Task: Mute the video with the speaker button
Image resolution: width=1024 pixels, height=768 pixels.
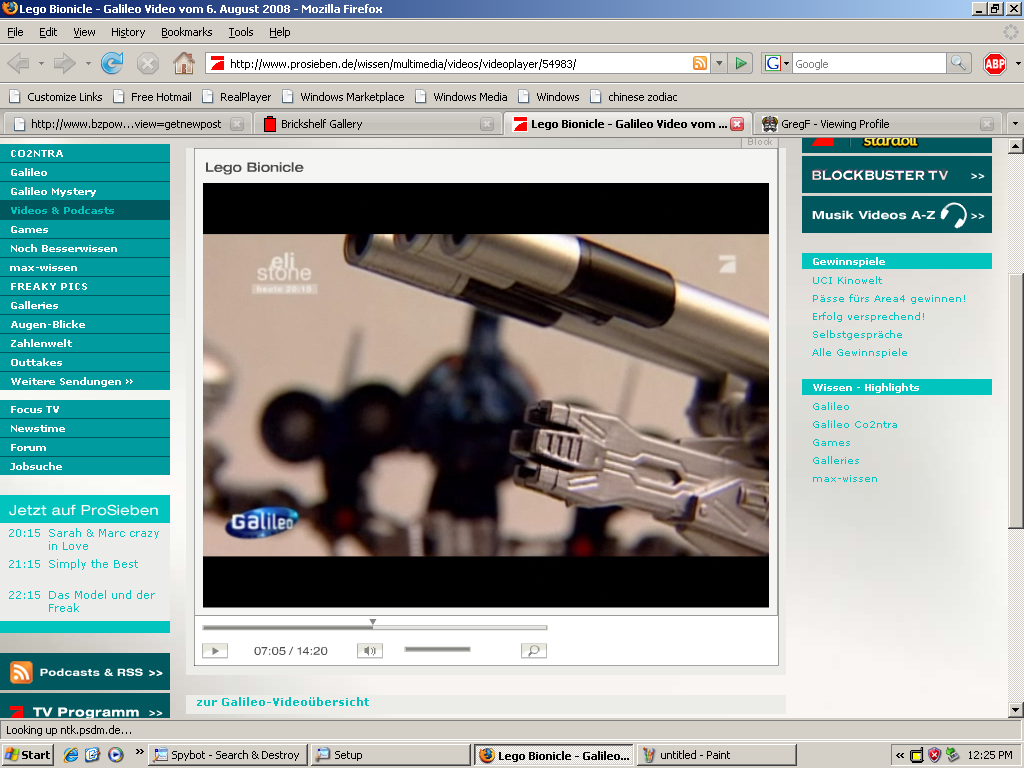Action: click(x=370, y=650)
